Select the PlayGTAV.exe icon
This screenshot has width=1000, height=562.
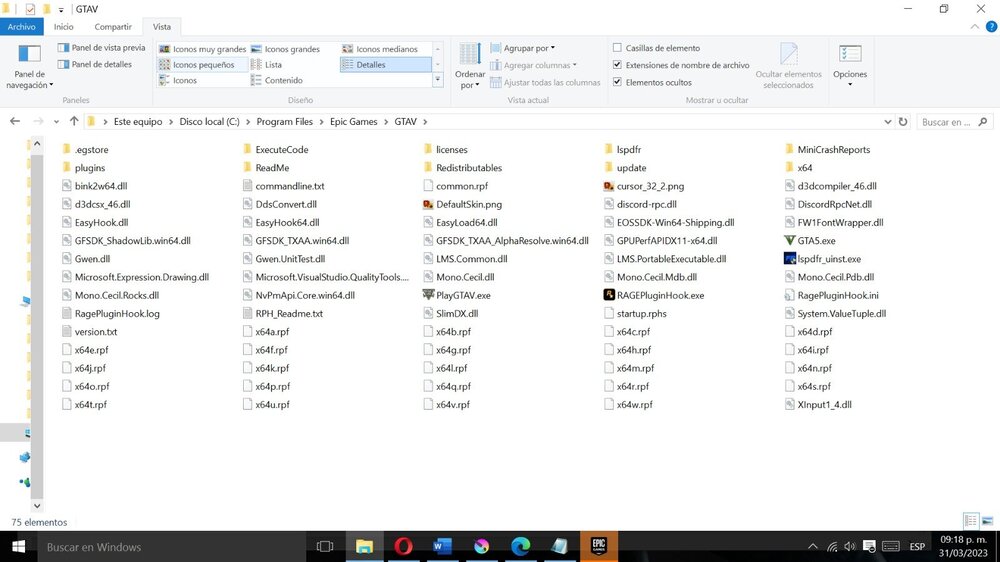pyautogui.click(x=429, y=295)
